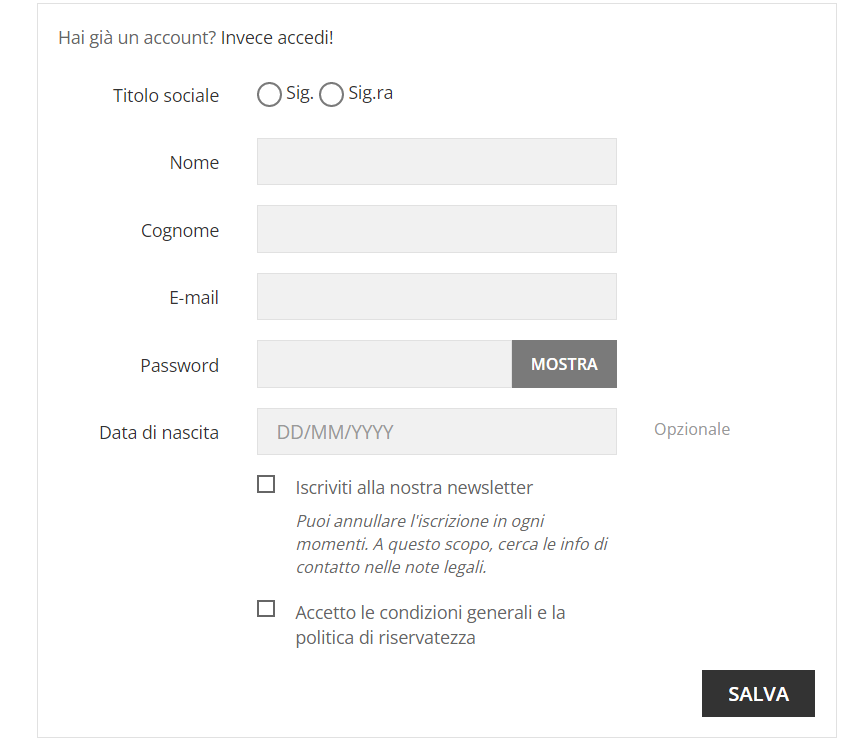This screenshot has width=853, height=740.
Task: Click inside the Password field
Action: coord(384,364)
